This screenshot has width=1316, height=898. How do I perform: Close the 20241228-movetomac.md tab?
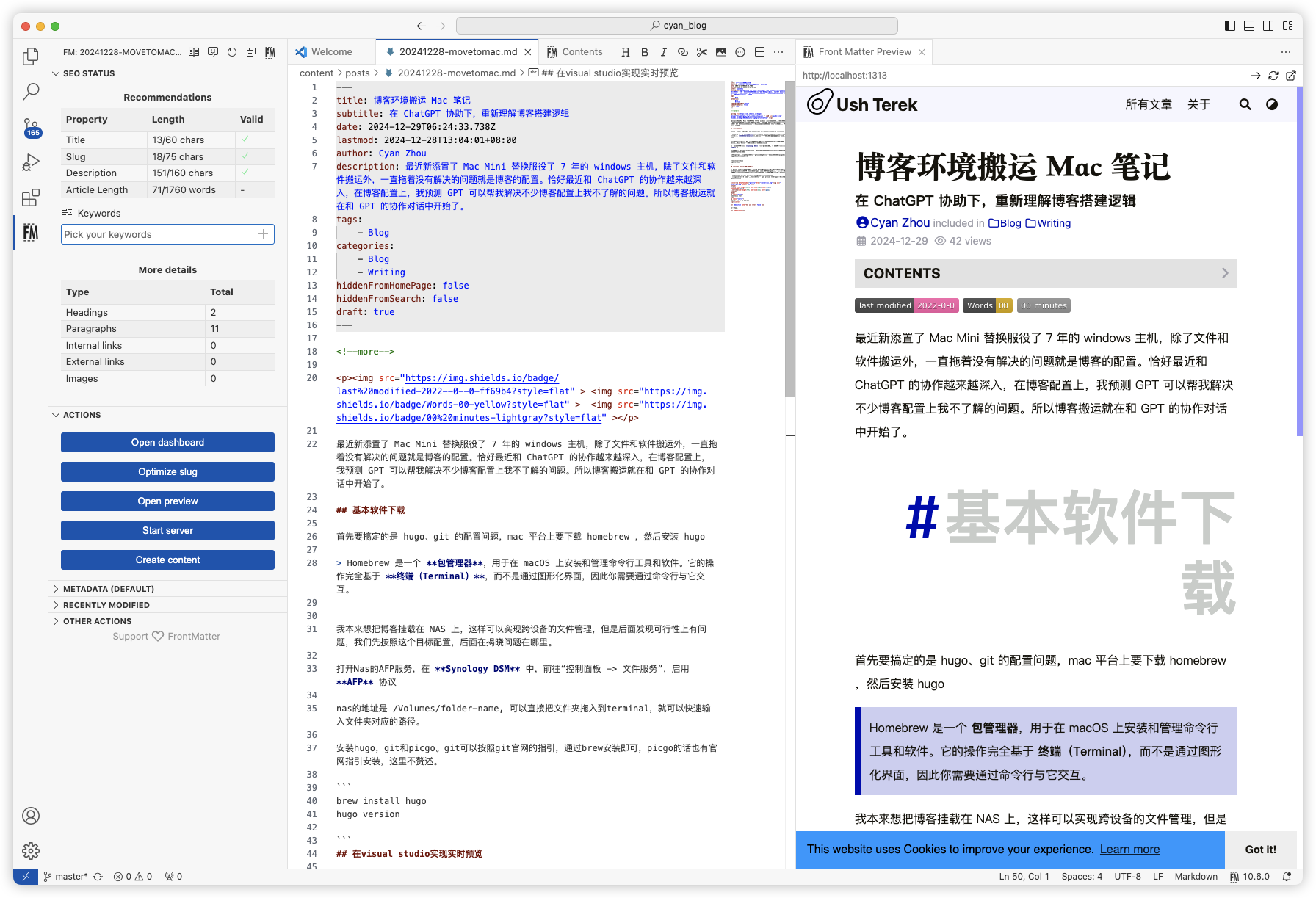(528, 52)
